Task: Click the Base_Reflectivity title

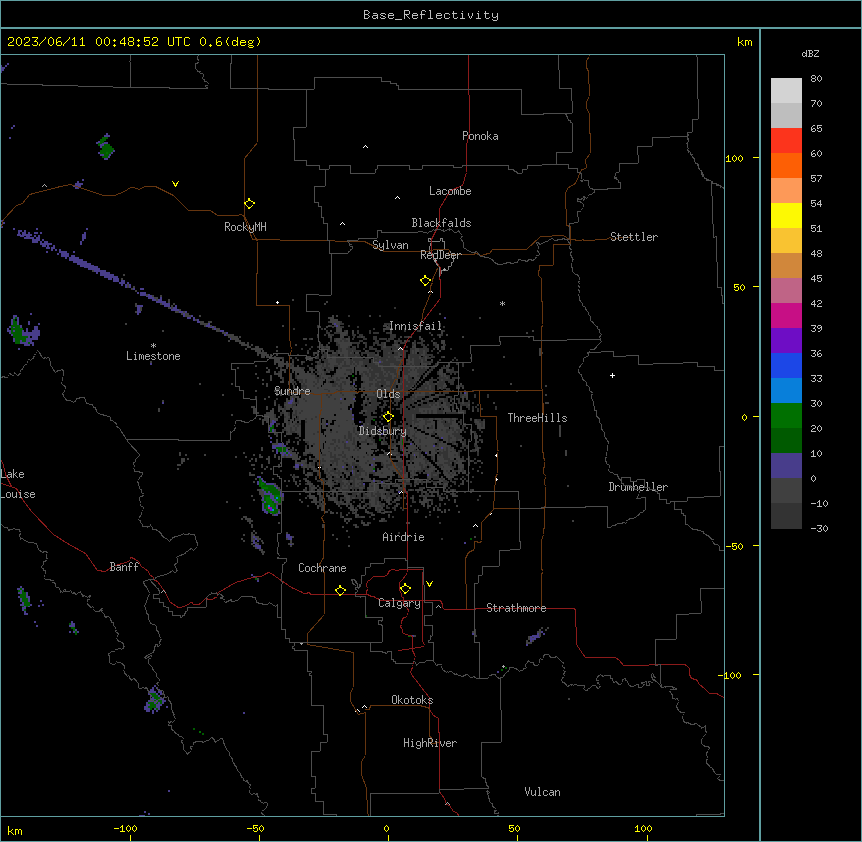Action: tap(431, 15)
